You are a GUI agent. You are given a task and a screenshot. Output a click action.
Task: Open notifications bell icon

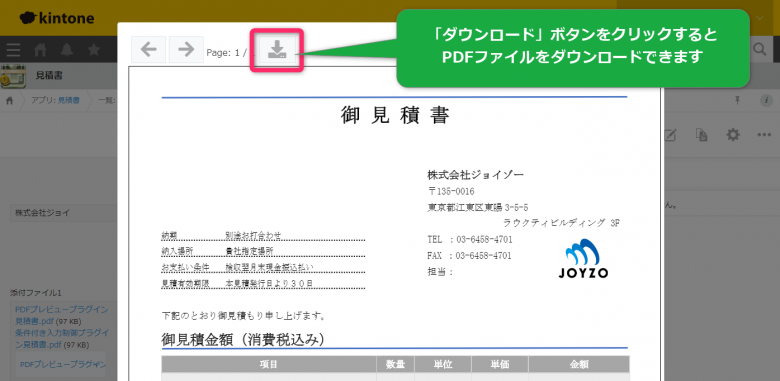pyautogui.click(x=67, y=50)
